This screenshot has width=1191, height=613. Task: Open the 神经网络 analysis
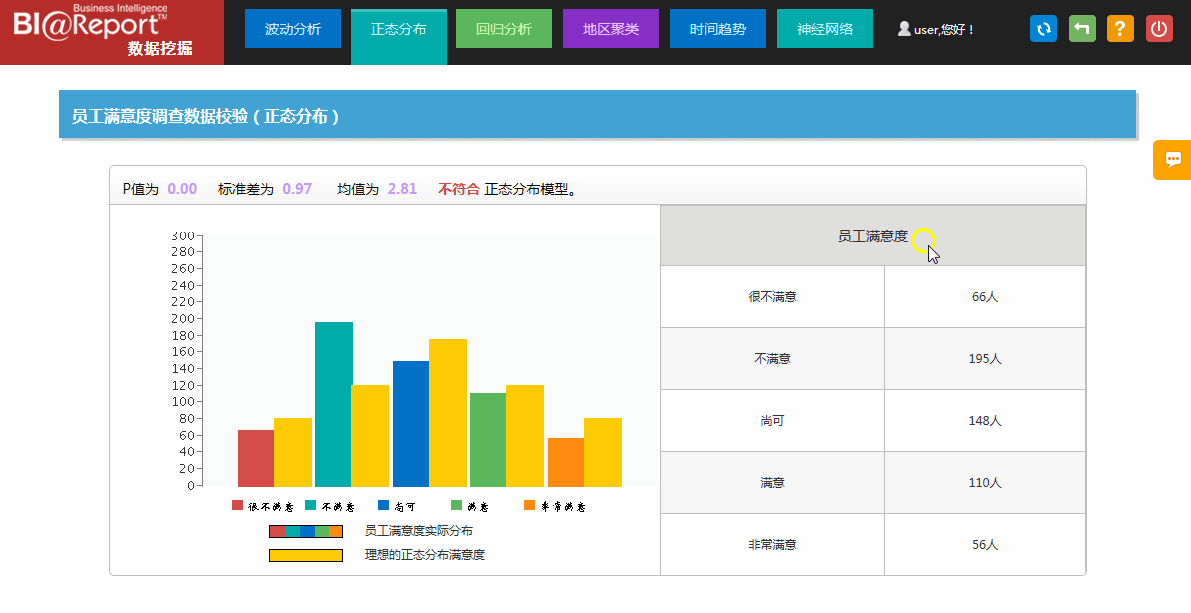824,28
